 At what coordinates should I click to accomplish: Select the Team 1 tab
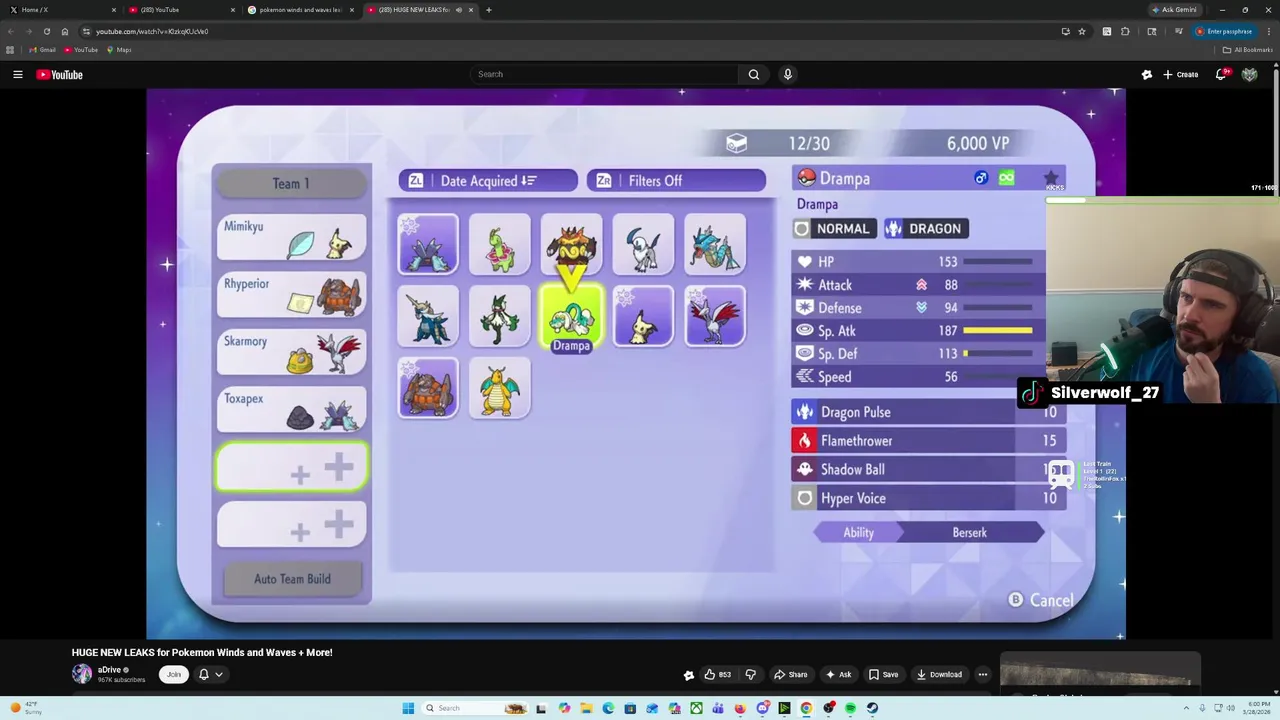coord(291,184)
